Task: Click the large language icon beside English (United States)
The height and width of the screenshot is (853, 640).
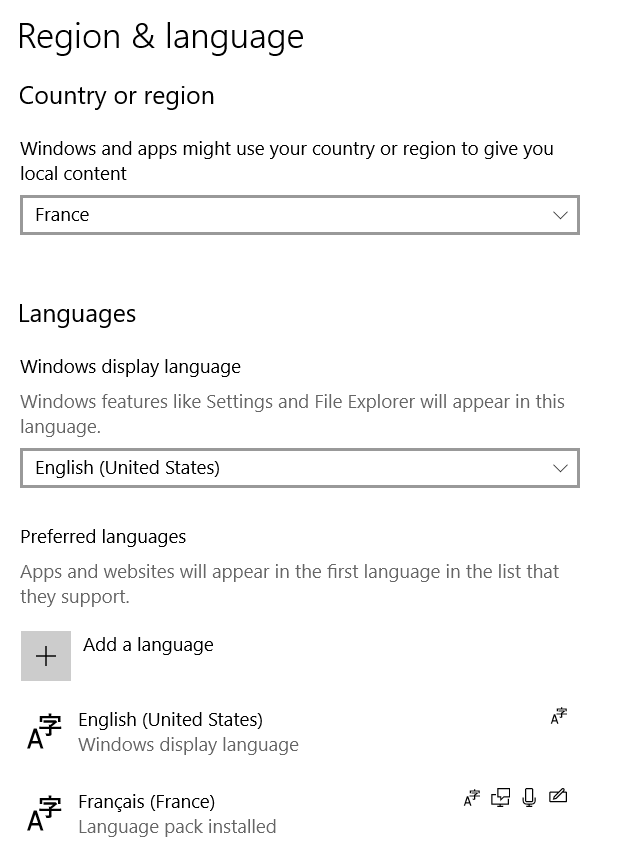Action: (x=44, y=732)
